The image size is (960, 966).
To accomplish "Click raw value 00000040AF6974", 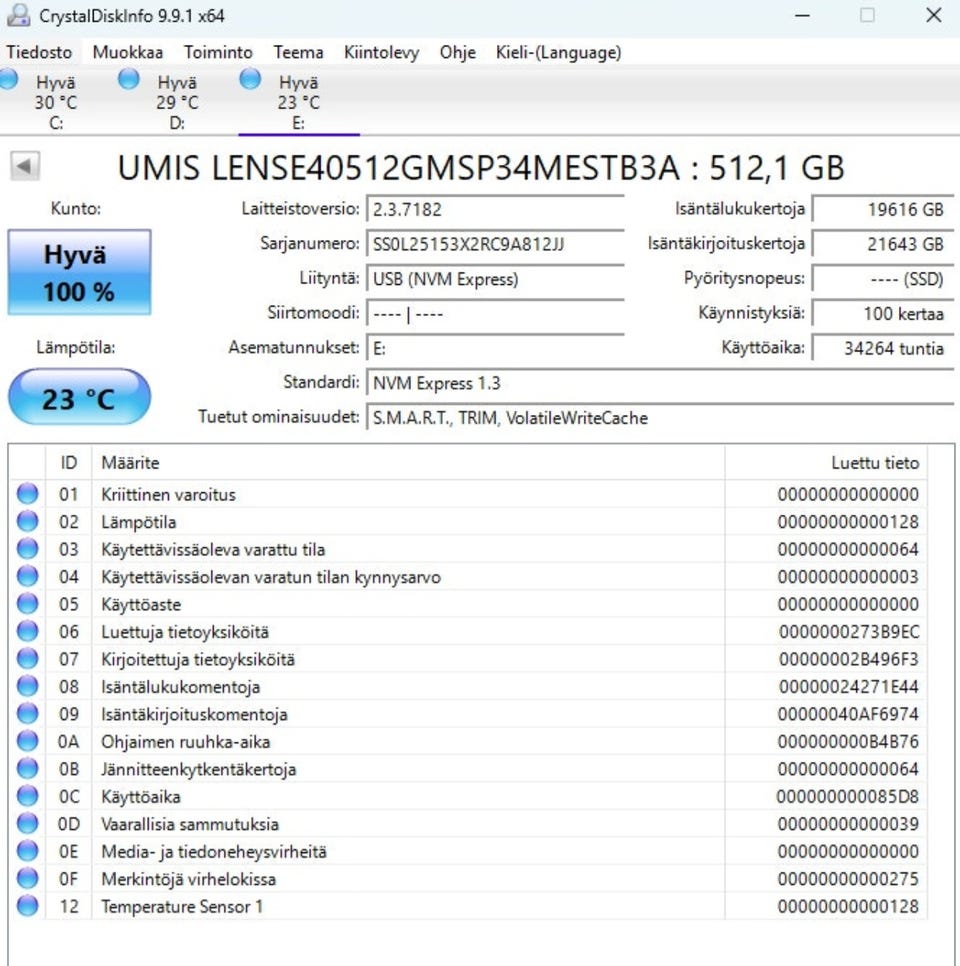I will 848,714.
